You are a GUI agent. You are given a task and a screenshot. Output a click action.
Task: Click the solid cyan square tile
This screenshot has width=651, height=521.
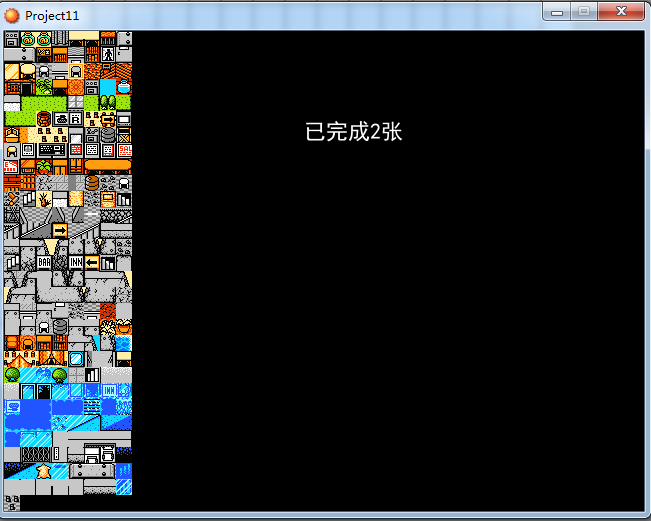tap(108, 87)
